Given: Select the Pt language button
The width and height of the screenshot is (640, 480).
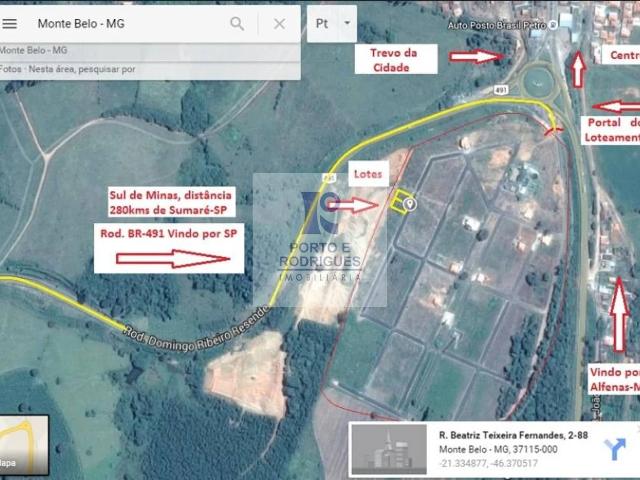Looking at the screenshot, I should point(322,24).
